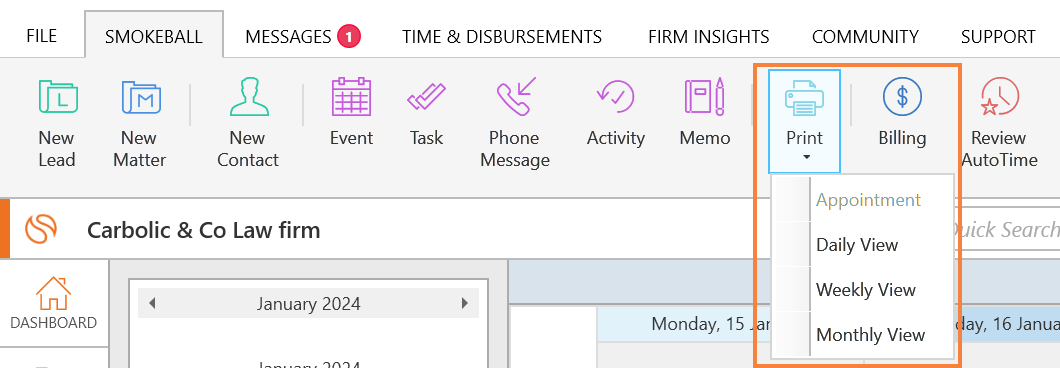Collapse the Print dropdown arrow
This screenshot has height=368, width=1060.
tap(804, 158)
